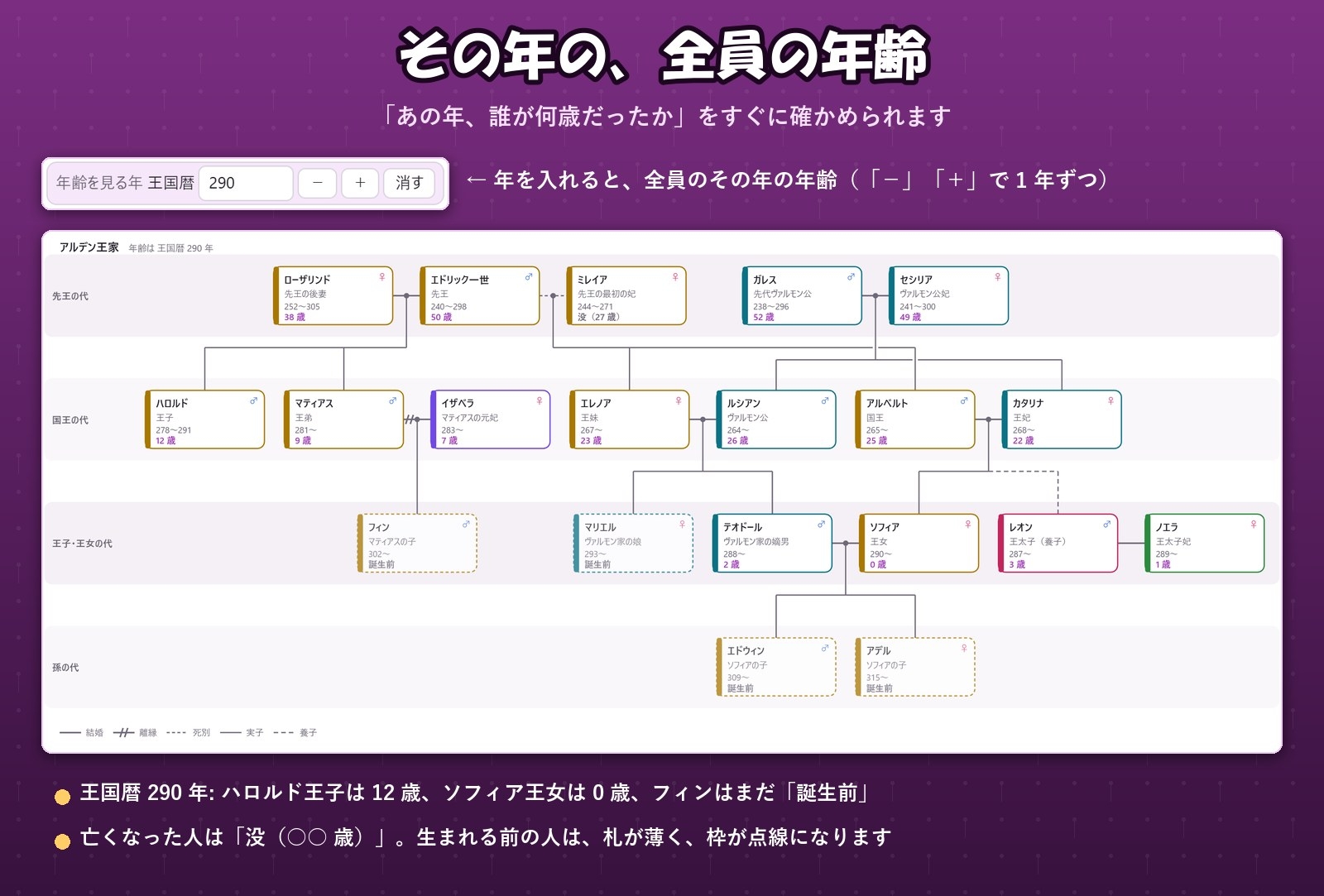This screenshot has width=1324, height=896.
Task: Click the 消す clear button
Action: click(409, 183)
